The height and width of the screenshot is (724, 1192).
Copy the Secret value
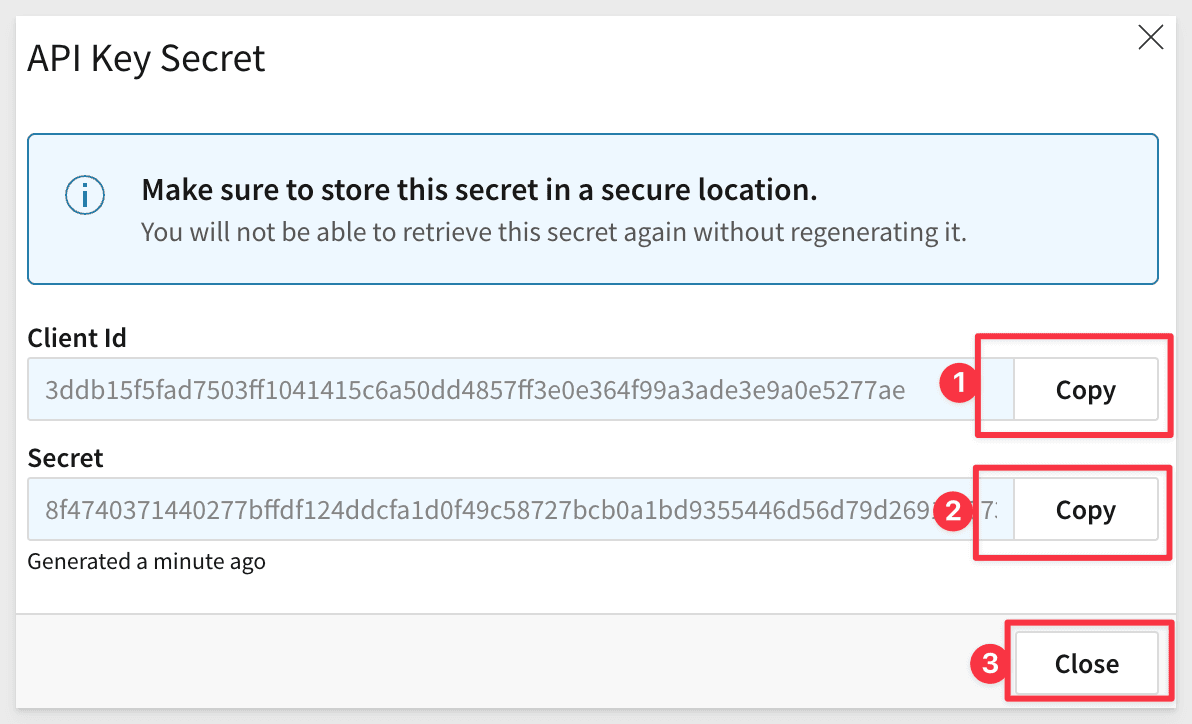coord(1086,510)
